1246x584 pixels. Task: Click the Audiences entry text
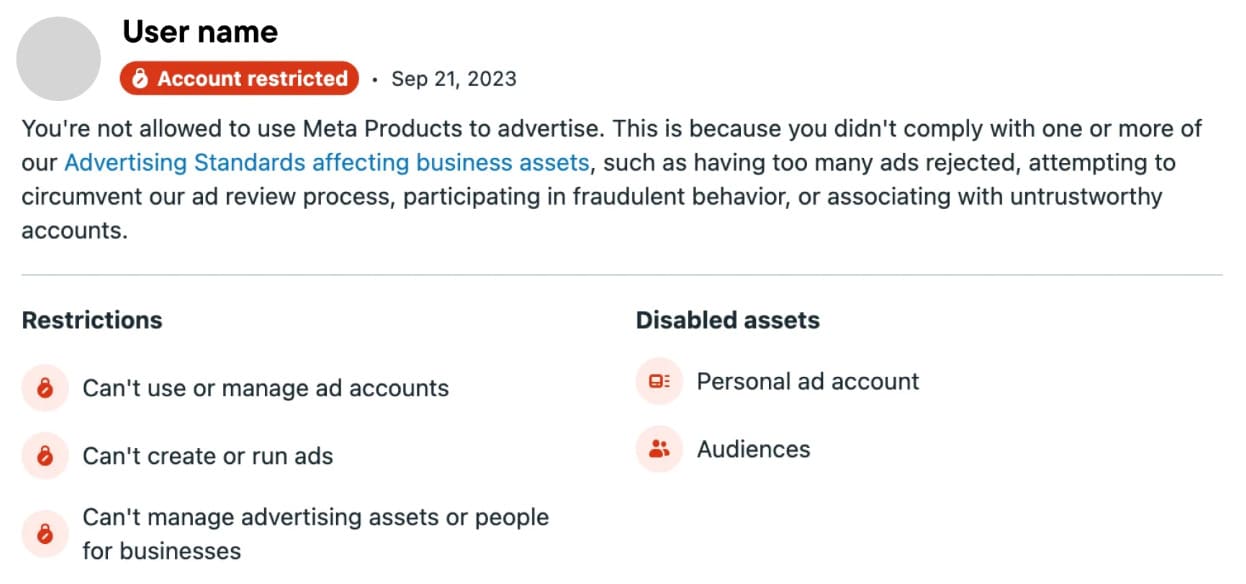tap(754, 449)
